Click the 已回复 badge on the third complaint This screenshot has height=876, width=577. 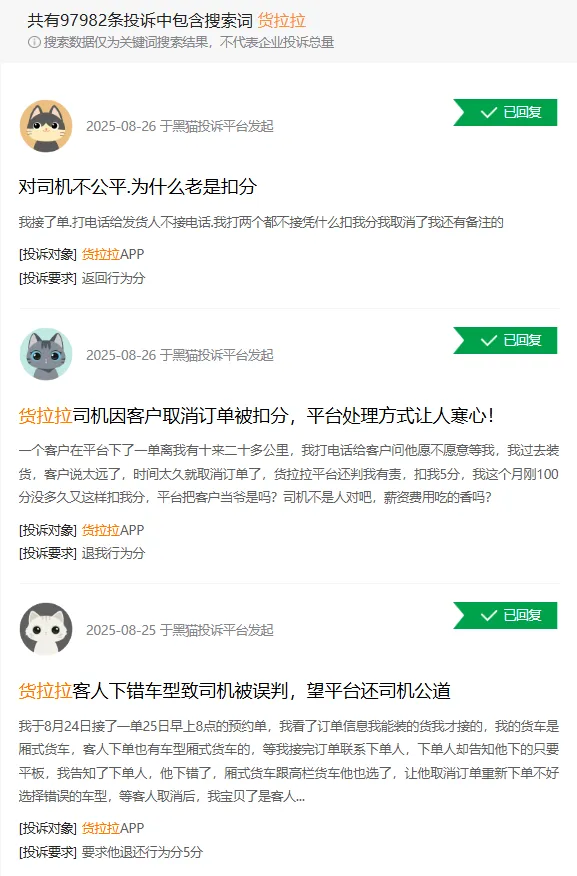(x=506, y=615)
